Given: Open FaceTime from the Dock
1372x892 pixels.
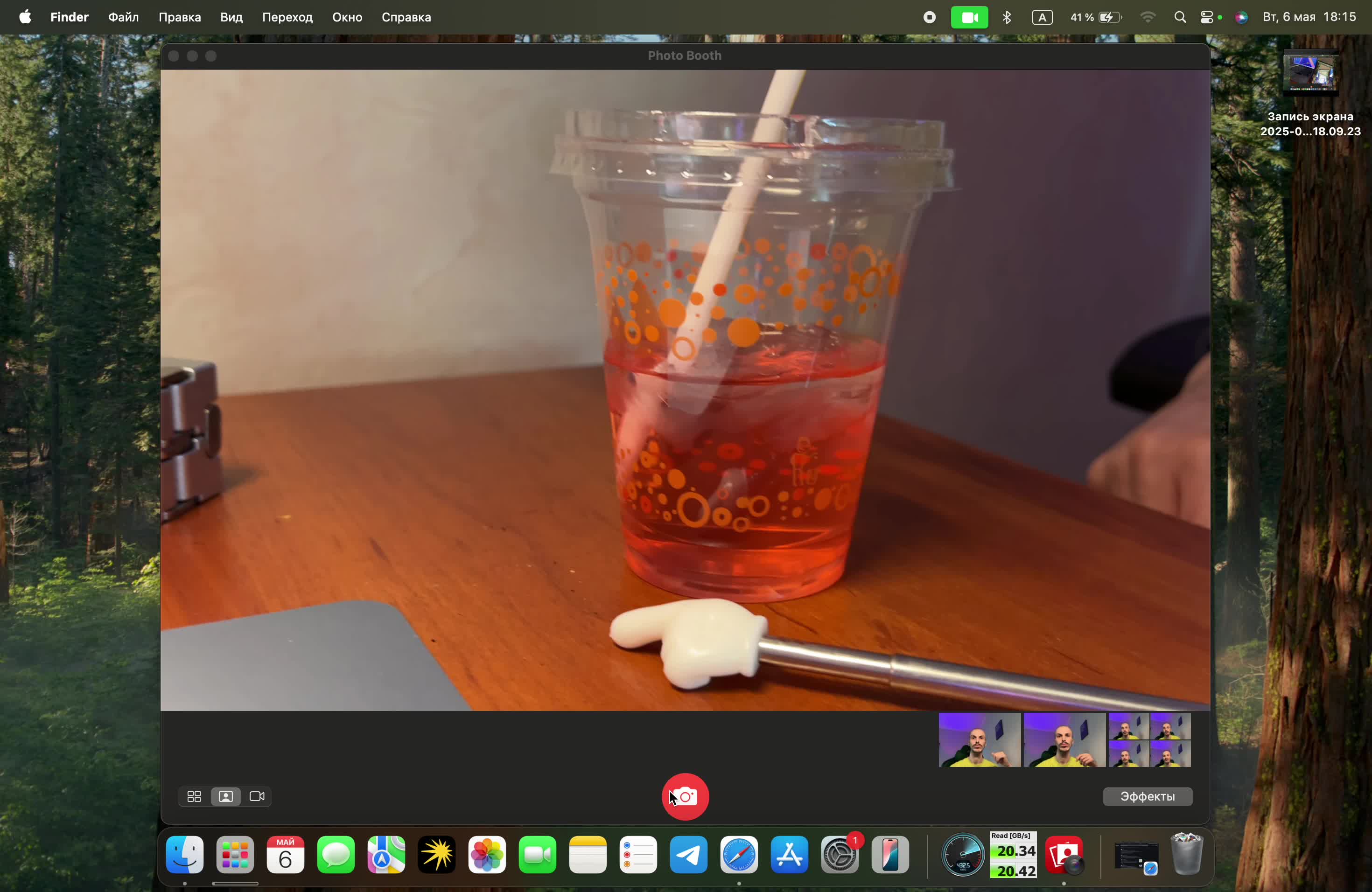Looking at the screenshot, I should coord(538,855).
